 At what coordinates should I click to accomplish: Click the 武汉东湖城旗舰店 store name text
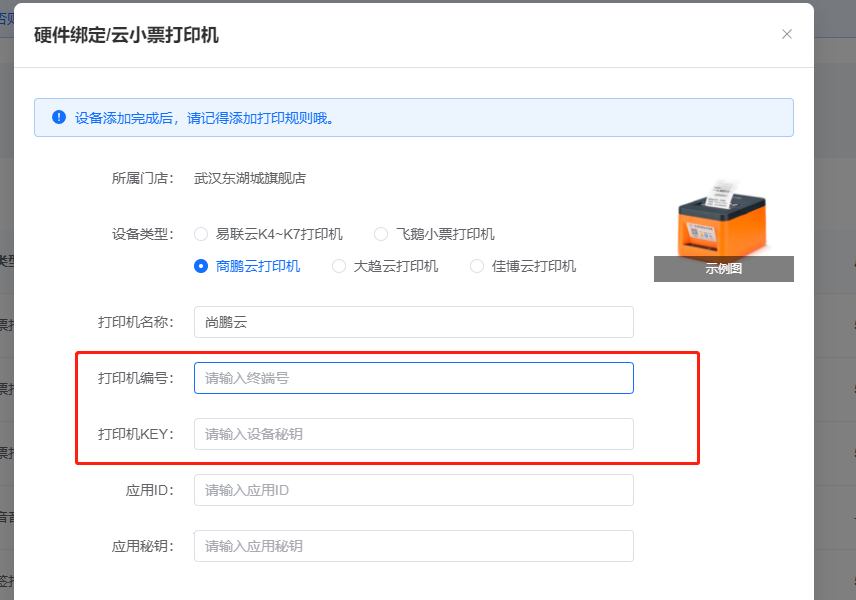250,179
